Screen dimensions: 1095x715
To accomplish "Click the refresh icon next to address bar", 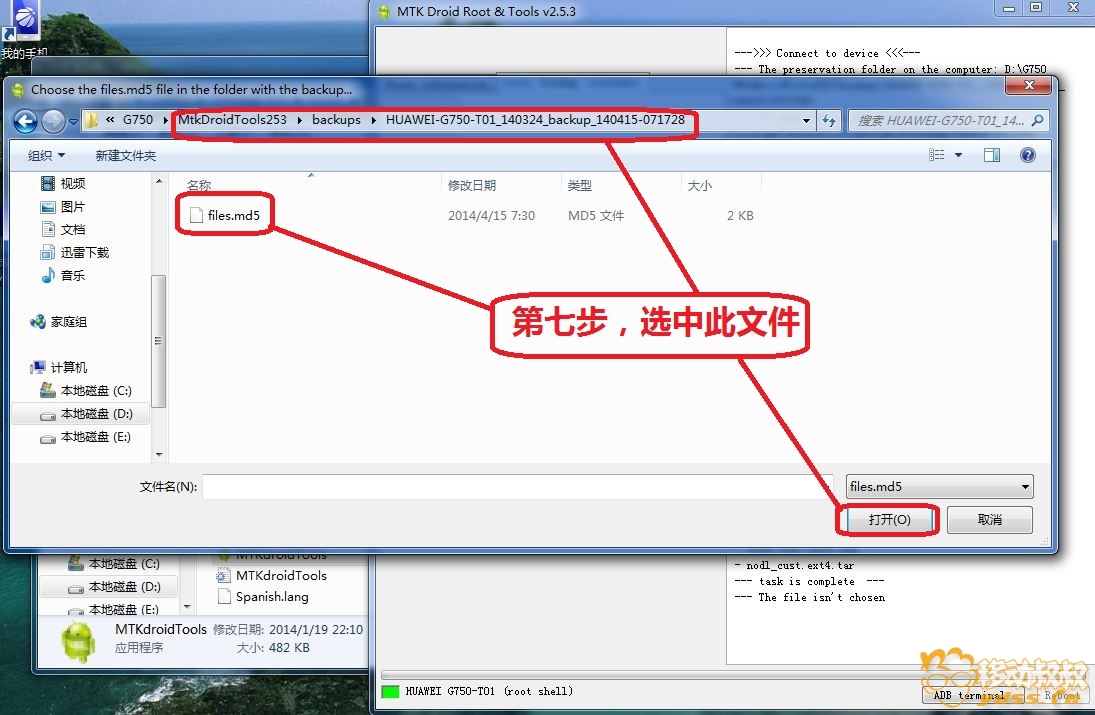I will pos(829,121).
